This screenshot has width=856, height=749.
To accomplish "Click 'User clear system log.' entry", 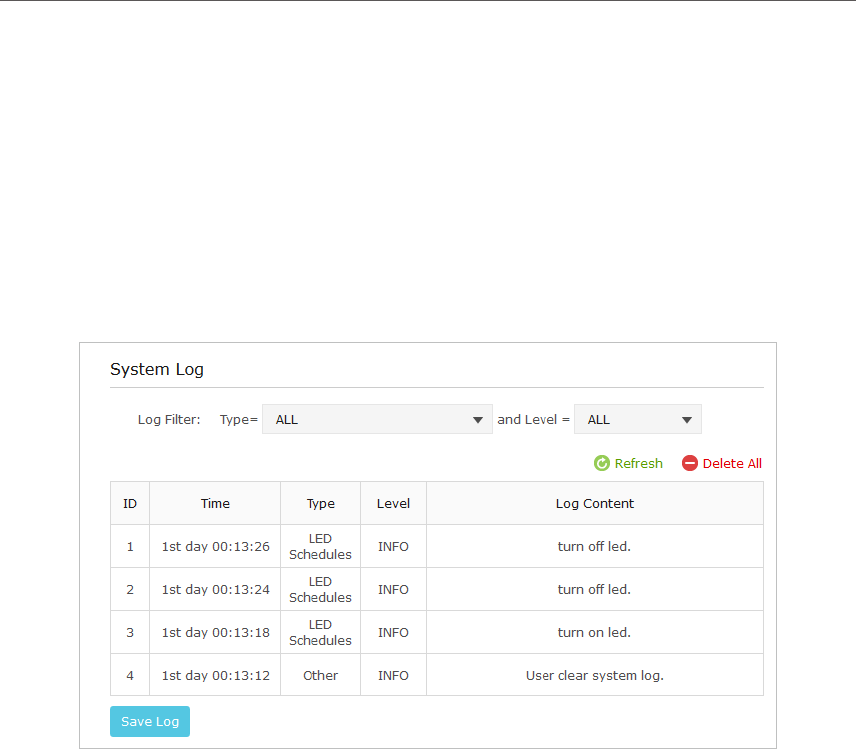I will (x=595, y=676).
